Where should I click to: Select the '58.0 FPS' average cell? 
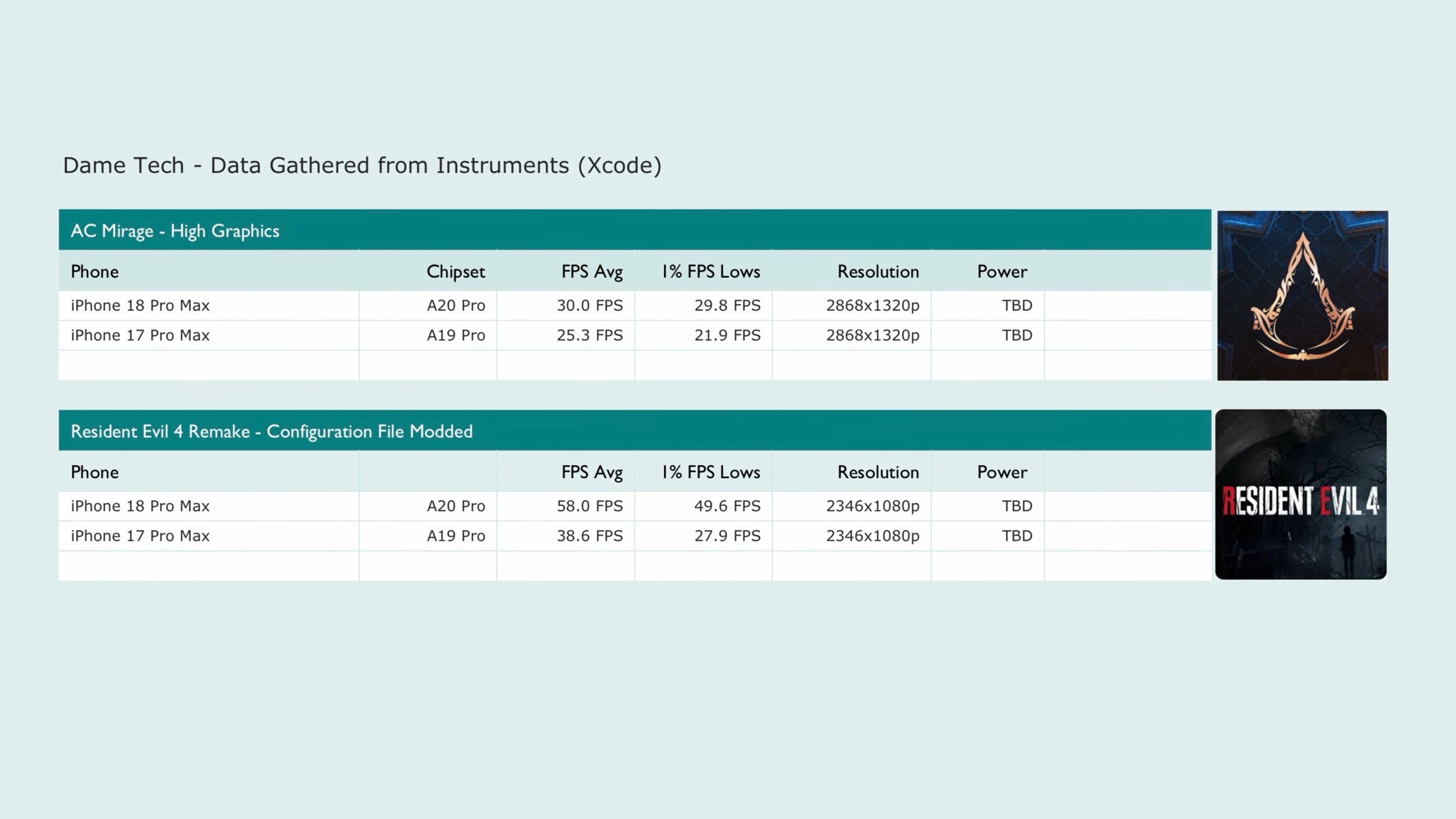click(x=589, y=506)
